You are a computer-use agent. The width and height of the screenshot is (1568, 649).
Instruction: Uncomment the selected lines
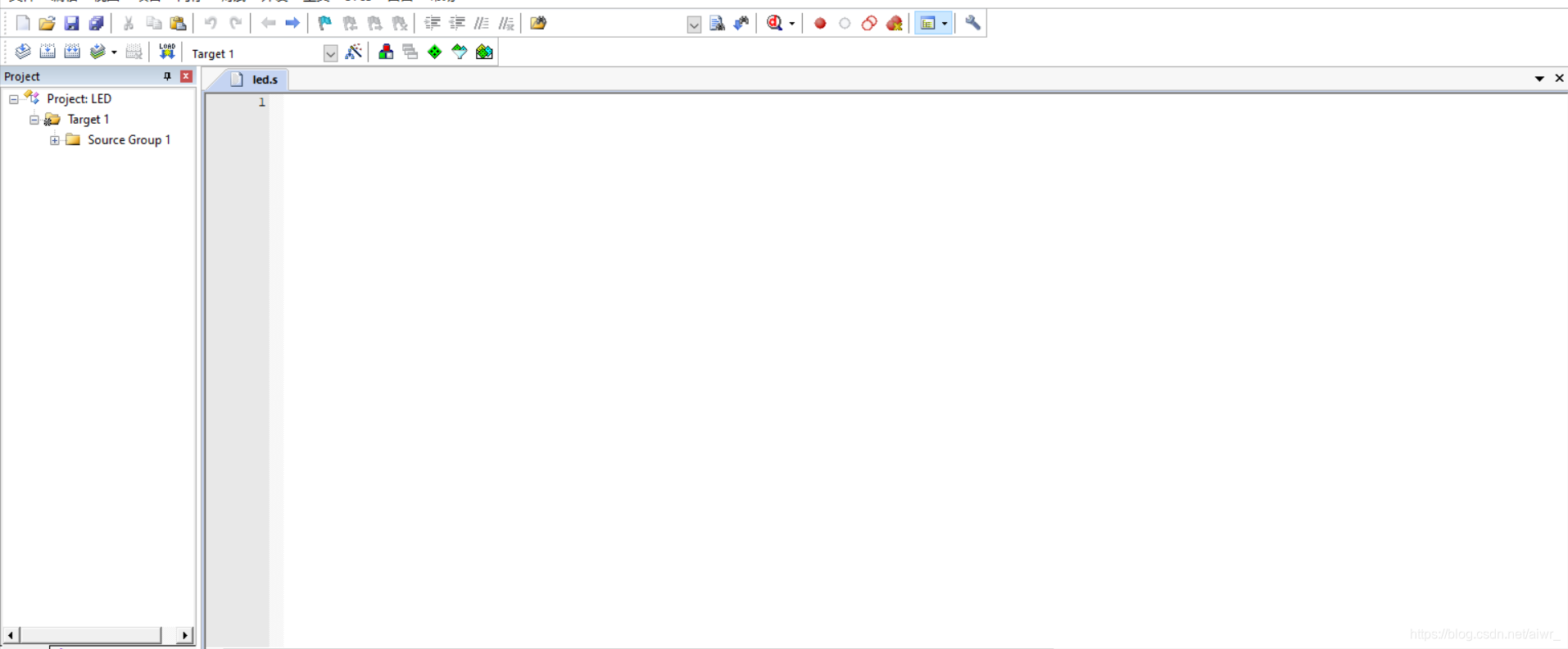click(x=506, y=23)
